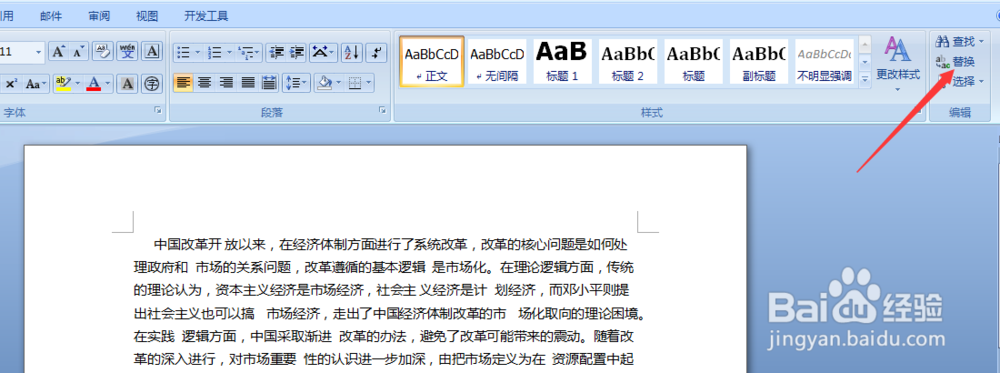Expand the highlight color dropdown arrow
Viewport: 1000px width, 373px height.
coord(77,83)
